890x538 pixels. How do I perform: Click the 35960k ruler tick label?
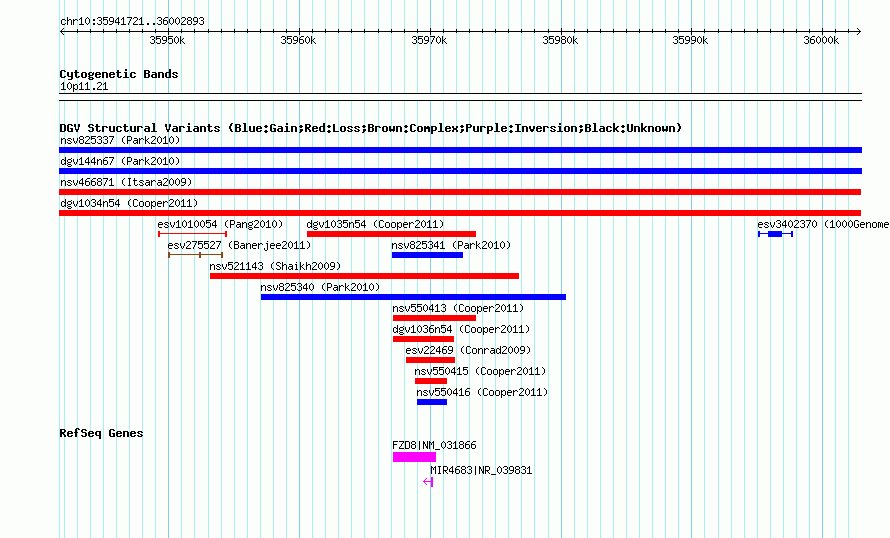[x=299, y=40]
